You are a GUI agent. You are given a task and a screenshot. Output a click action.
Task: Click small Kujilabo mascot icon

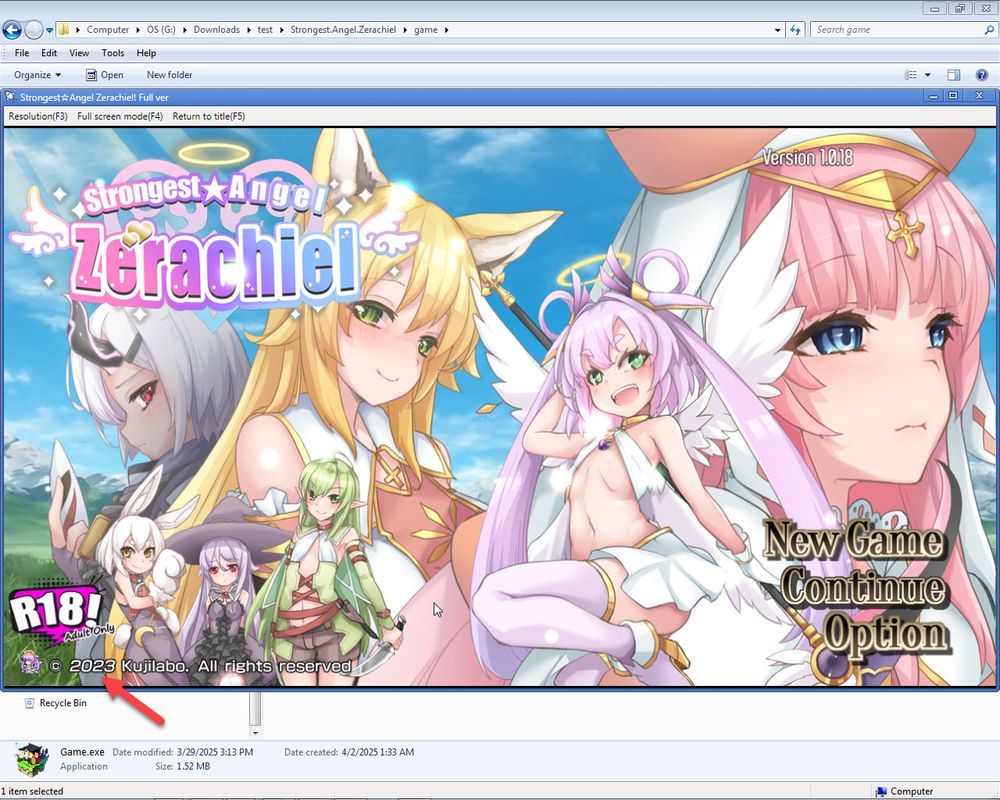pos(29,663)
